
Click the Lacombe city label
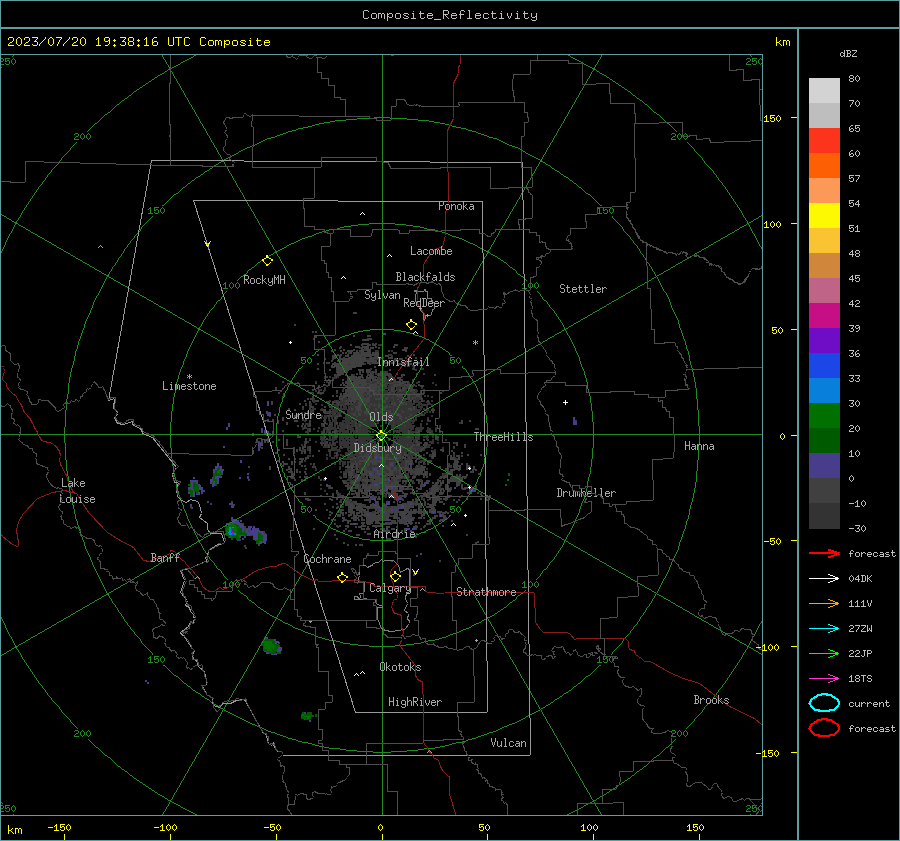point(431,251)
